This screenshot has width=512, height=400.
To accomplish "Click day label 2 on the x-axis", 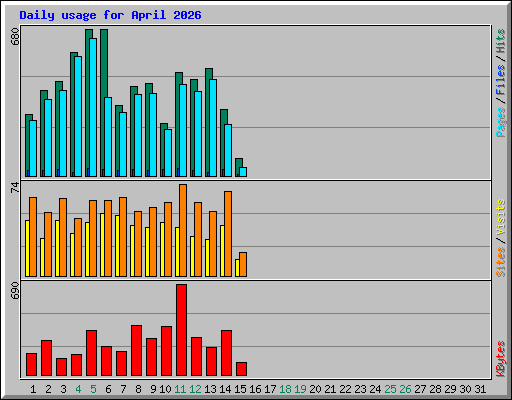I will (48, 389).
